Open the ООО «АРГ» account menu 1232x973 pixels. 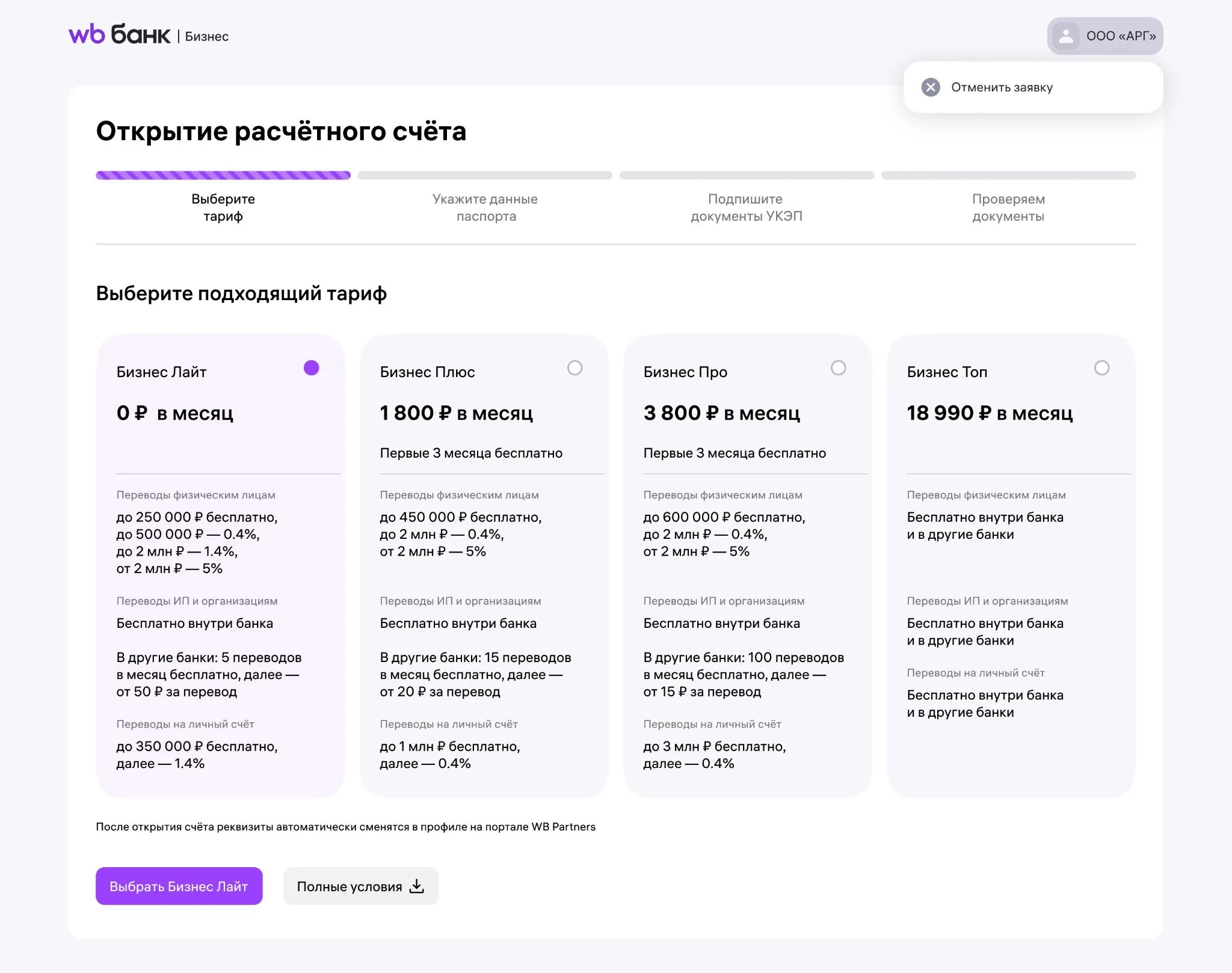(1105, 36)
